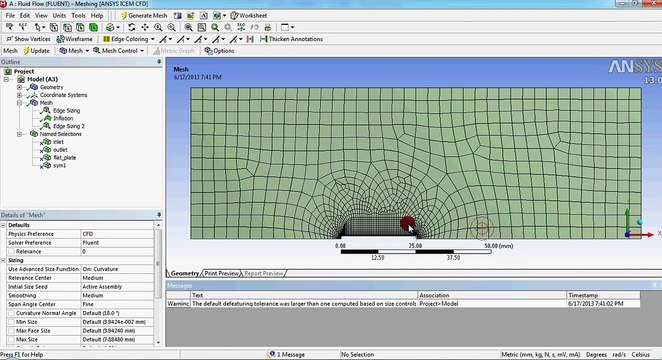Switch to ISO view icon
The width and height of the screenshot is (662, 360).
point(241,27)
